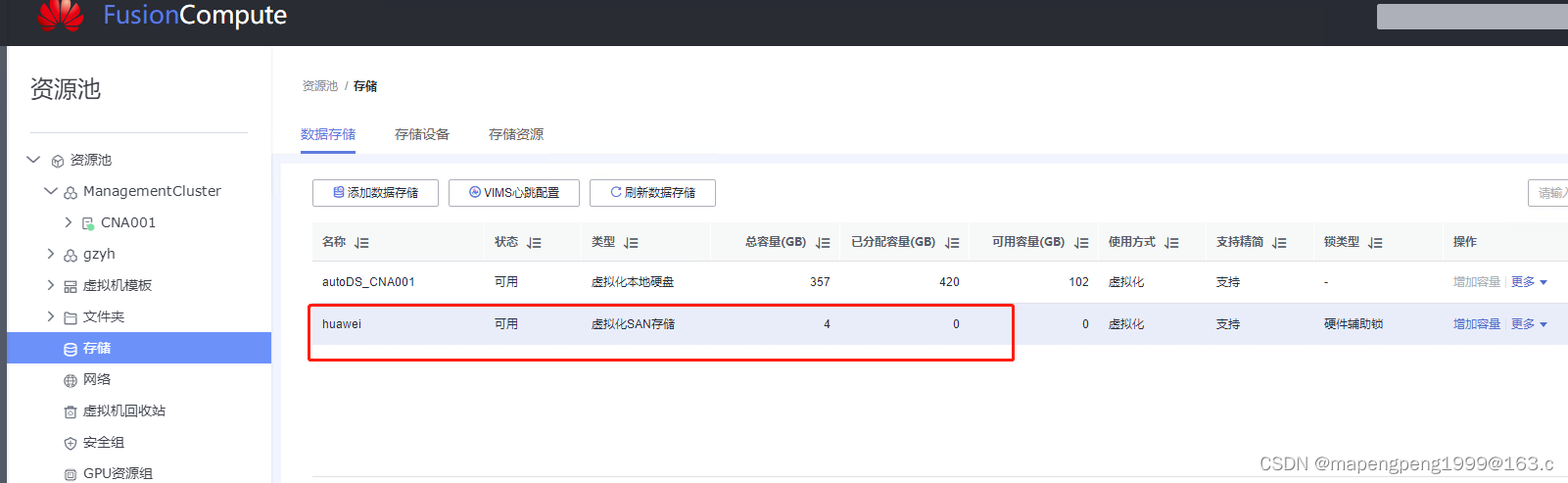Click 虚拟化SAN存储 type cell
1568x483 pixels.
[x=633, y=324]
